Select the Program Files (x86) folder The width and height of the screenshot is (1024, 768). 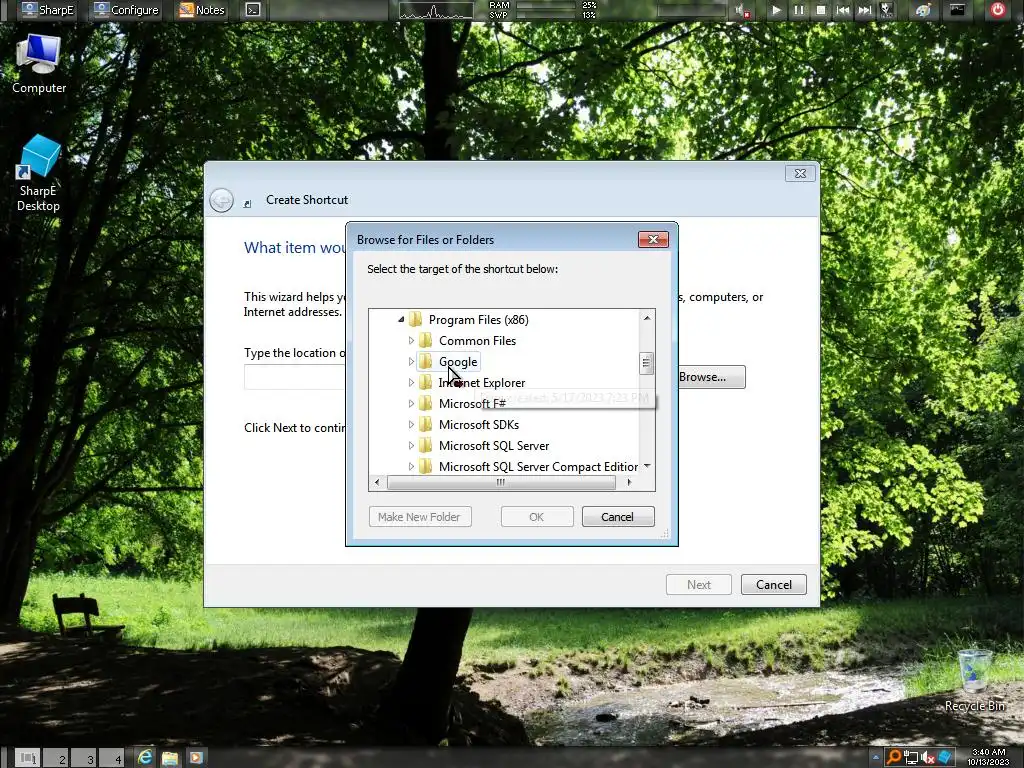click(x=478, y=319)
